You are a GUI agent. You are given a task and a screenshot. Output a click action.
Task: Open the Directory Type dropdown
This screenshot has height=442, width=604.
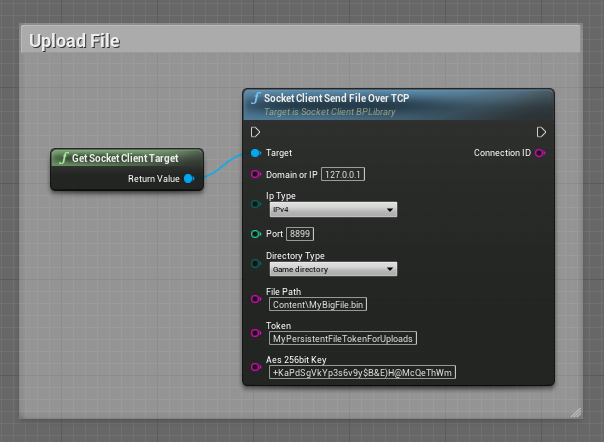point(332,269)
